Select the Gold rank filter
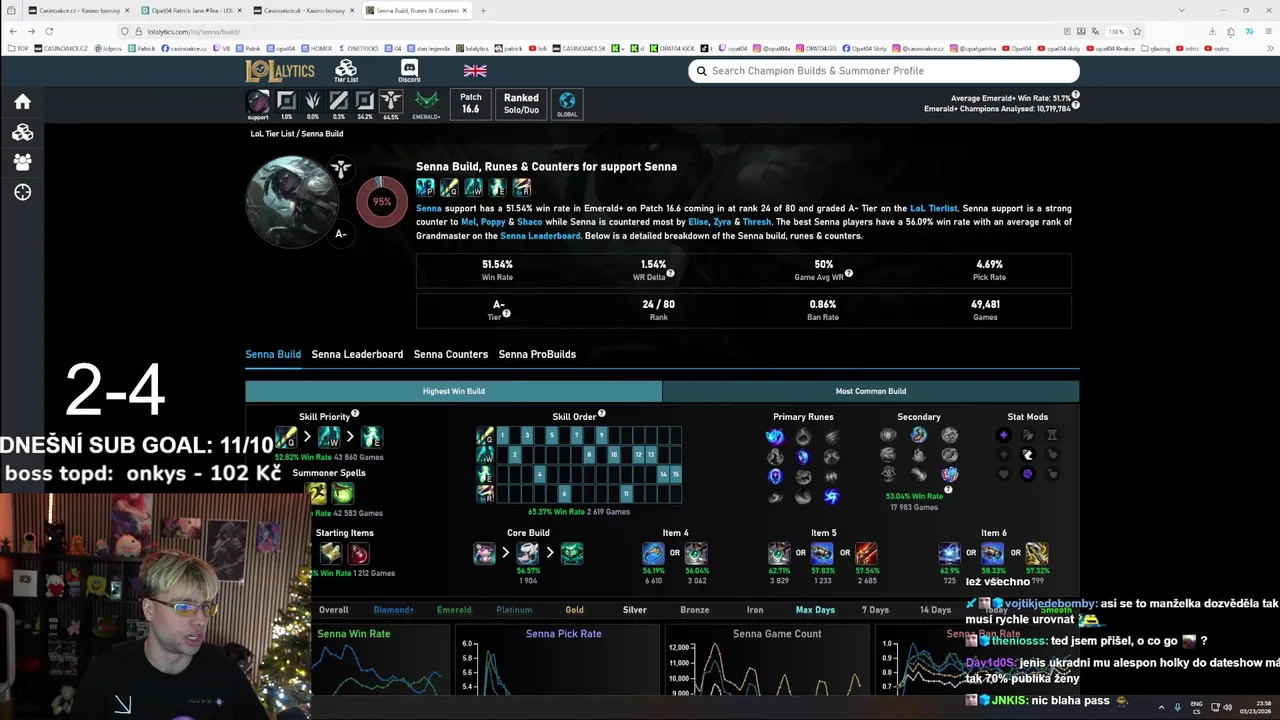The image size is (1280, 720). (574, 610)
